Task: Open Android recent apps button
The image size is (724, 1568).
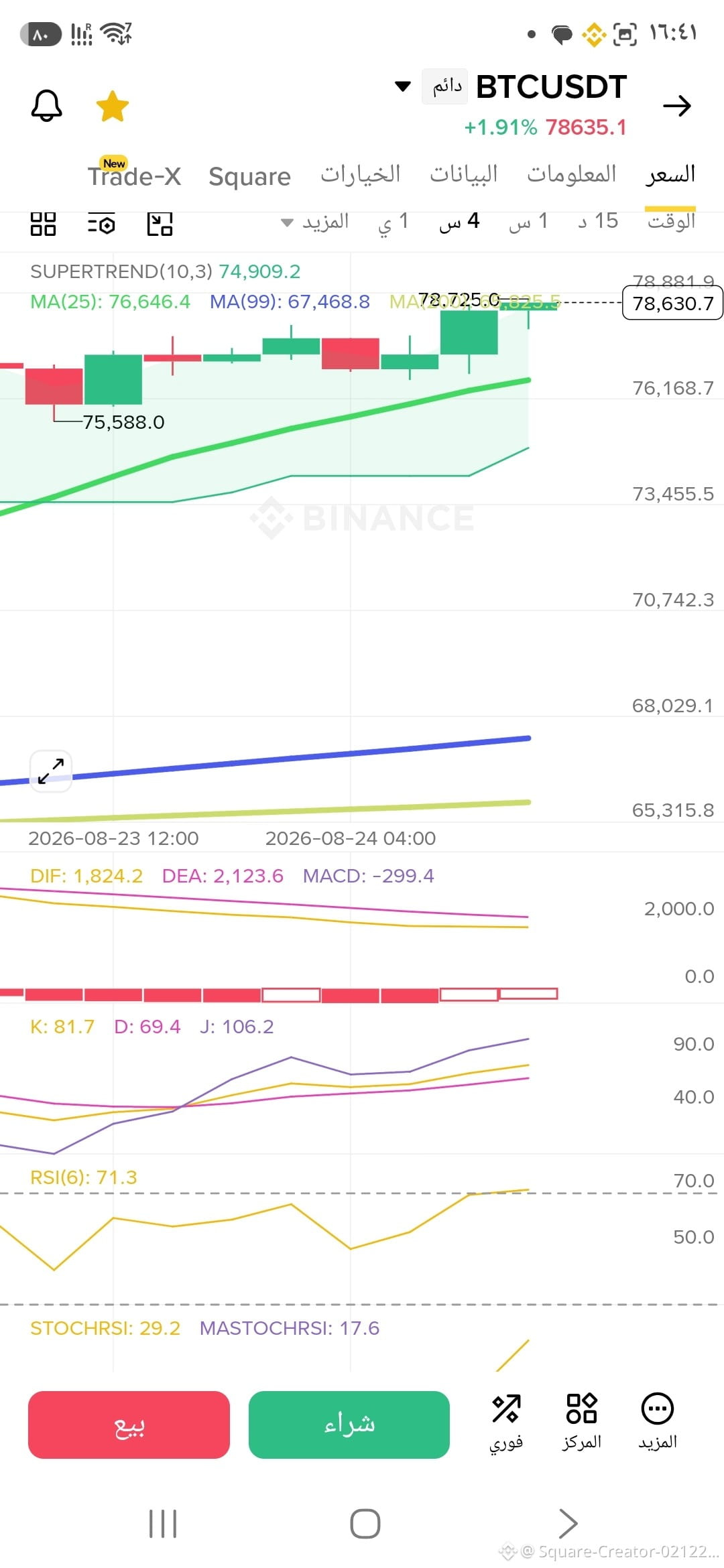Action: [x=163, y=1524]
